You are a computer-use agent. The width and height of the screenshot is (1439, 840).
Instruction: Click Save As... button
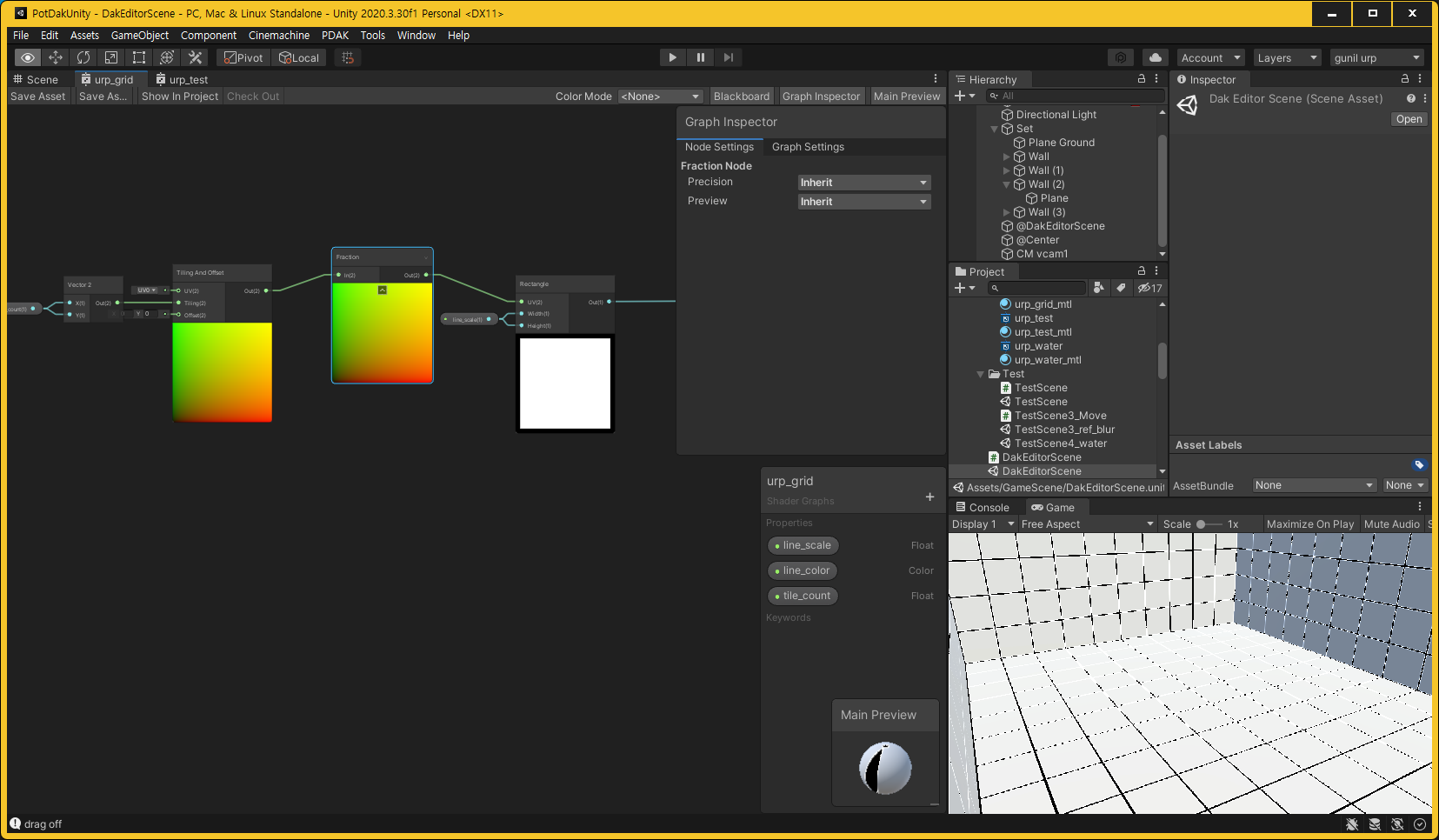click(103, 97)
